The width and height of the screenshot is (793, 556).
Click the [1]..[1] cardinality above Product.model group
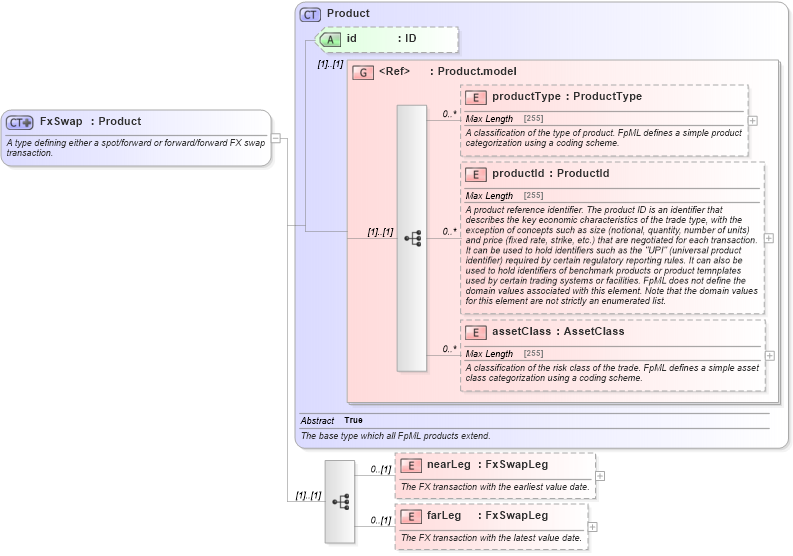click(330, 64)
